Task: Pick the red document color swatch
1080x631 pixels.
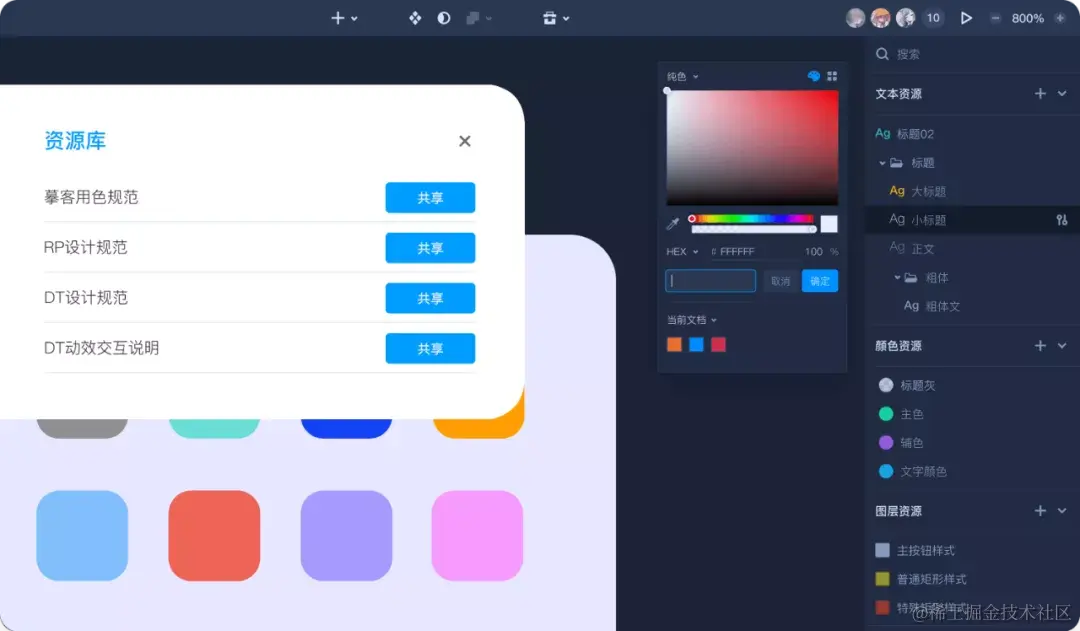Action: click(718, 344)
